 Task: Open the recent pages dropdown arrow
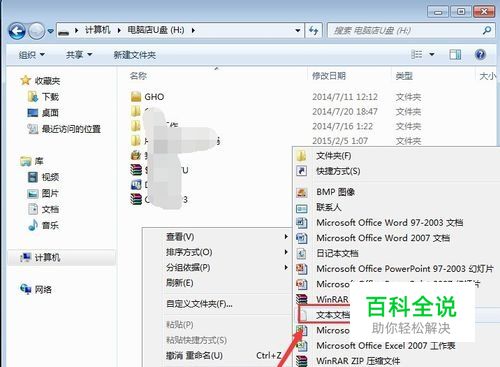tap(50, 31)
